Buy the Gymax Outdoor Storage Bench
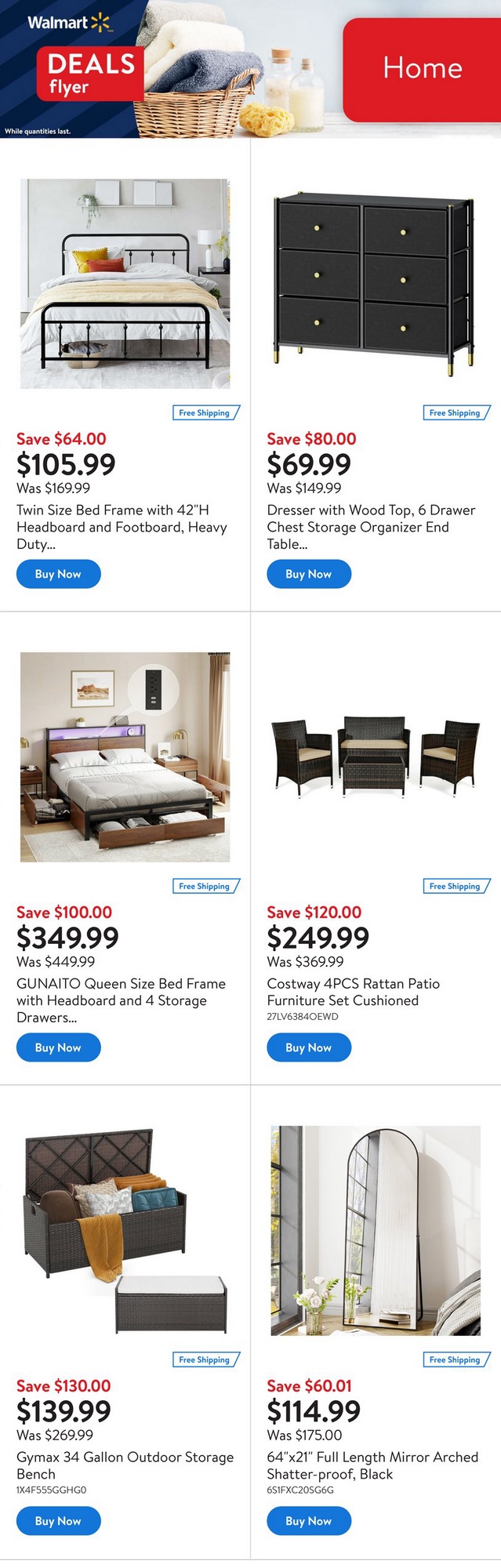The height and width of the screenshot is (1568, 501). [58, 1521]
